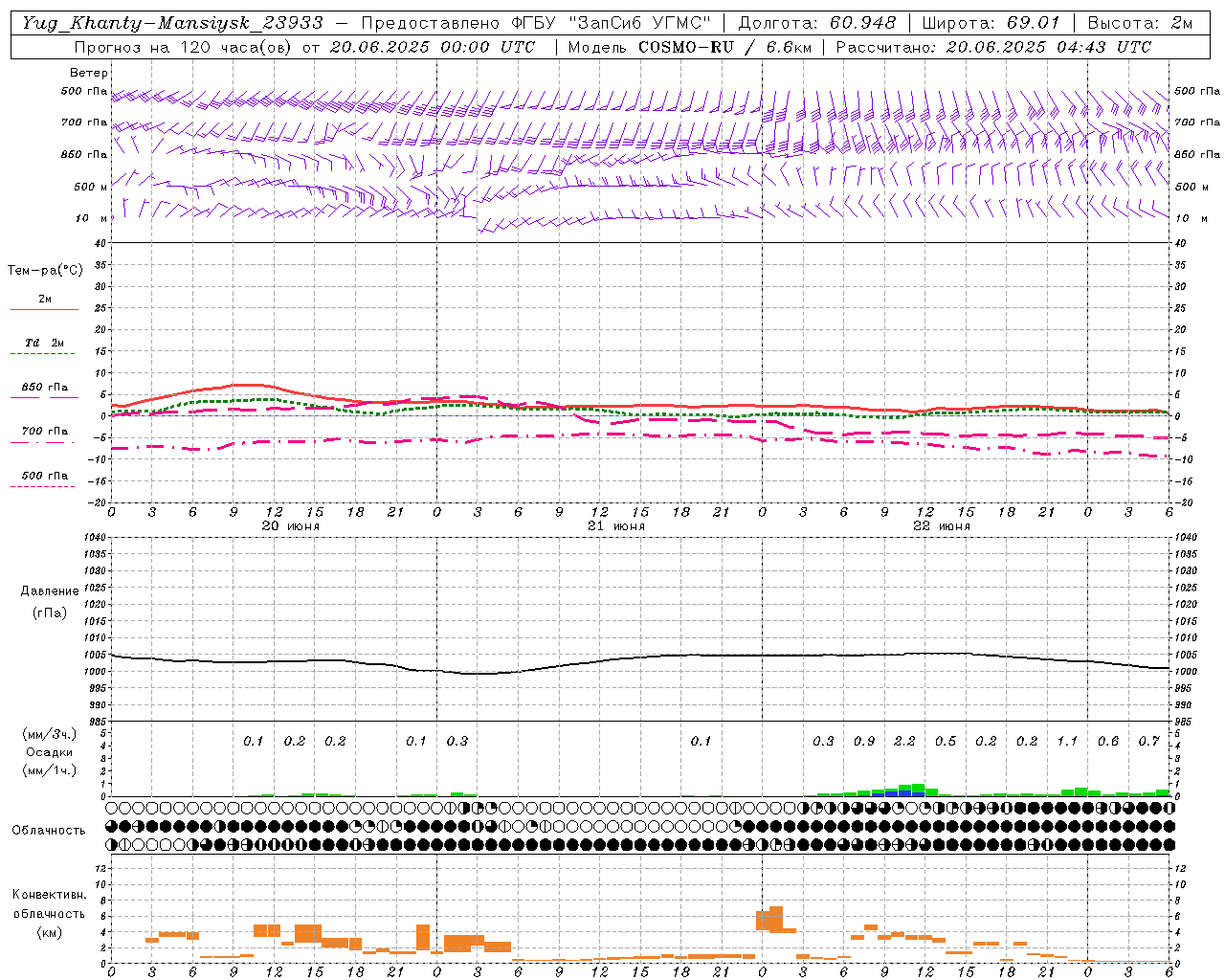Screen dimensions: 1225x980
Task: Click the Давление pressure panel label
Action: (x=50, y=591)
